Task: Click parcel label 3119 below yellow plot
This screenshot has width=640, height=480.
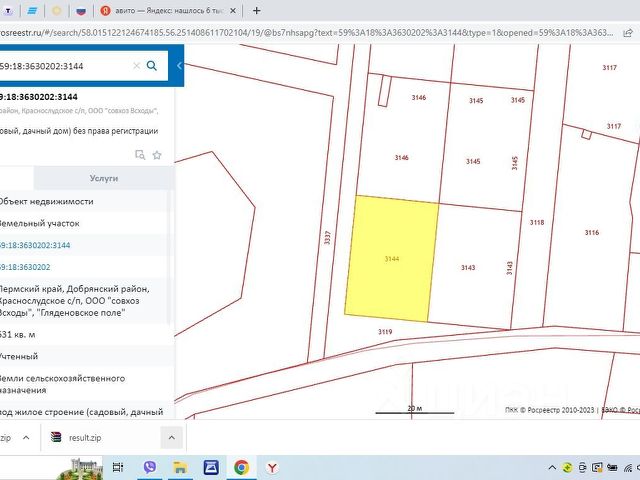Action: point(385,332)
